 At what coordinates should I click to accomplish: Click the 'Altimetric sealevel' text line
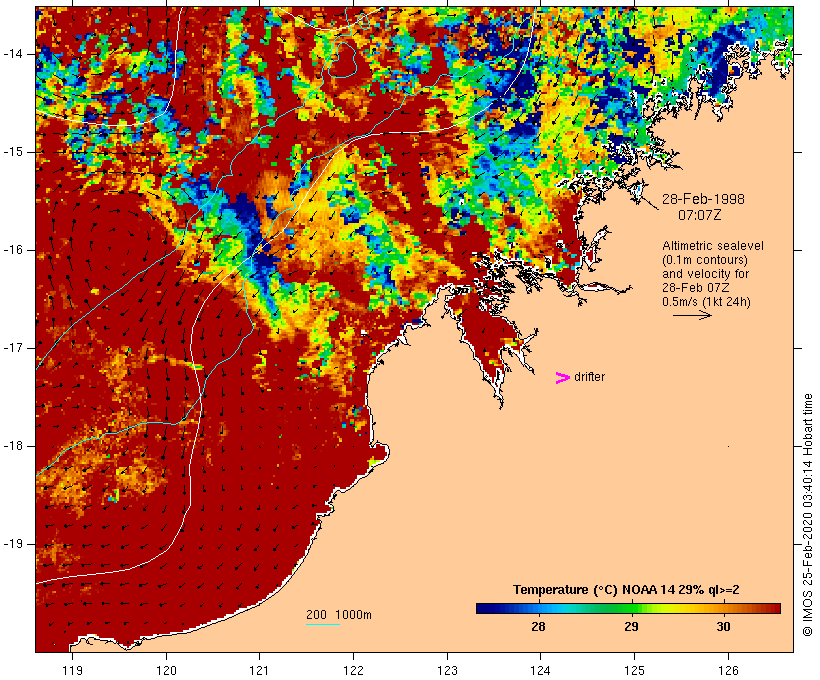tap(713, 246)
